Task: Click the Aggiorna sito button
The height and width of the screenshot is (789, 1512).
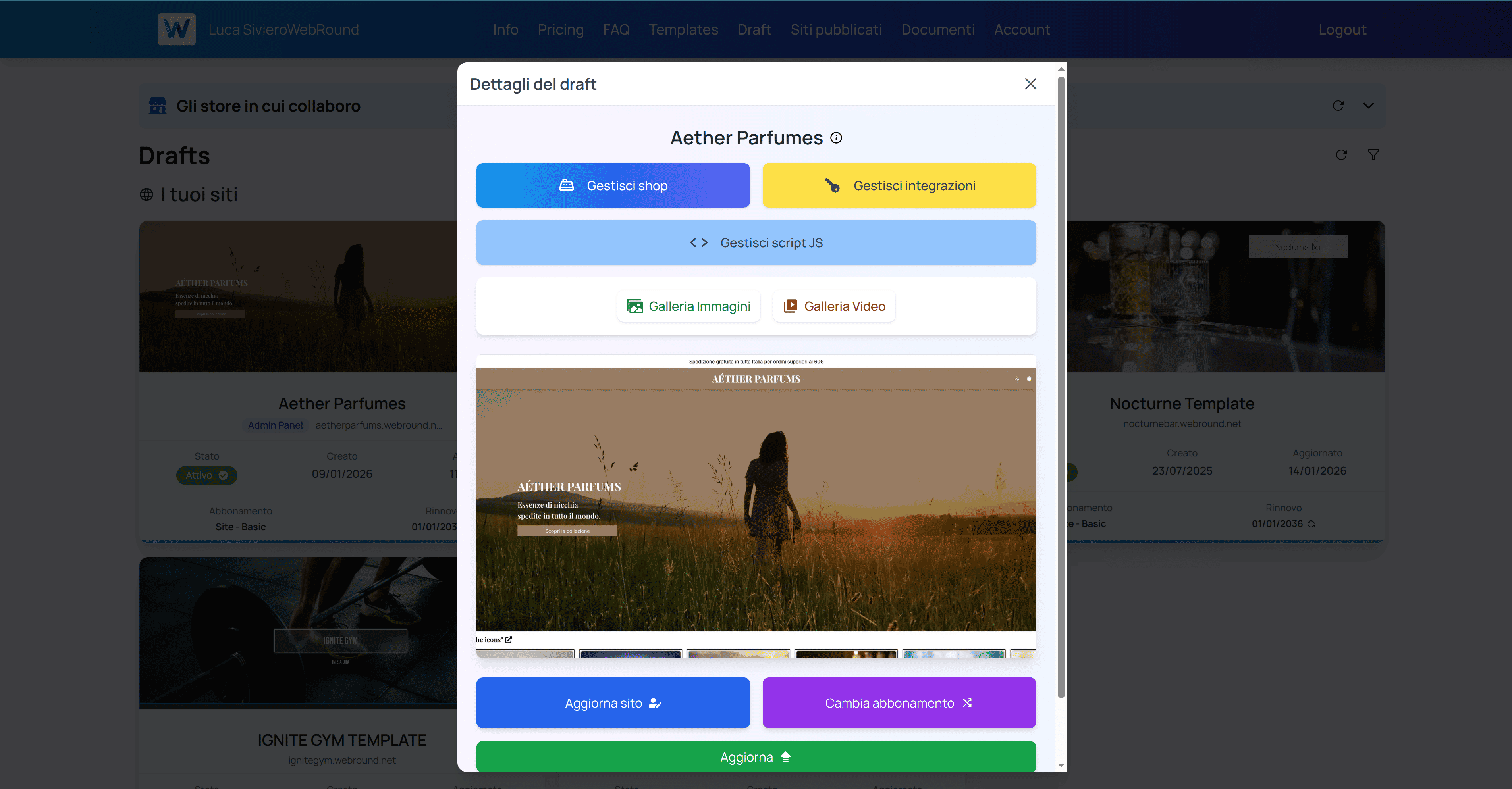Action: click(x=613, y=703)
